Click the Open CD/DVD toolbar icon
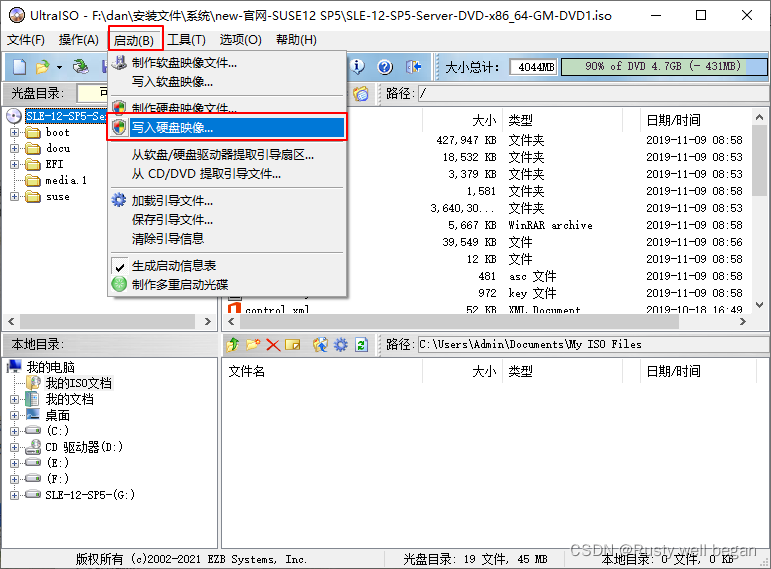Image resolution: width=771 pixels, height=569 pixels. tap(80, 66)
